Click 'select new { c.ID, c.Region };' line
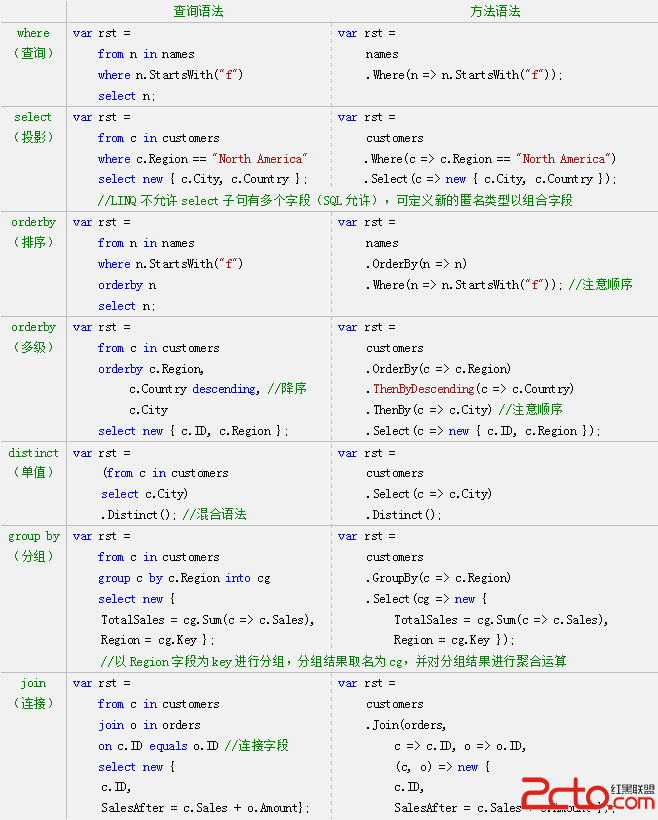Screen dimensions: 658x820 pos(193,431)
